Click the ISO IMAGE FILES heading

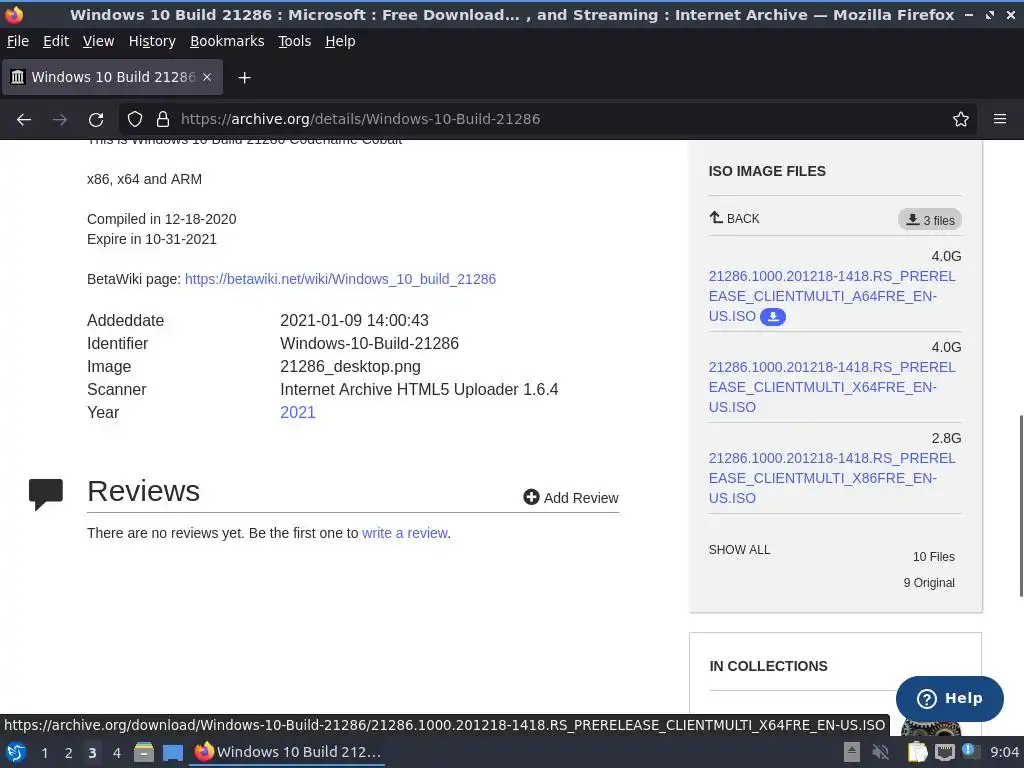[x=767, y=171]
